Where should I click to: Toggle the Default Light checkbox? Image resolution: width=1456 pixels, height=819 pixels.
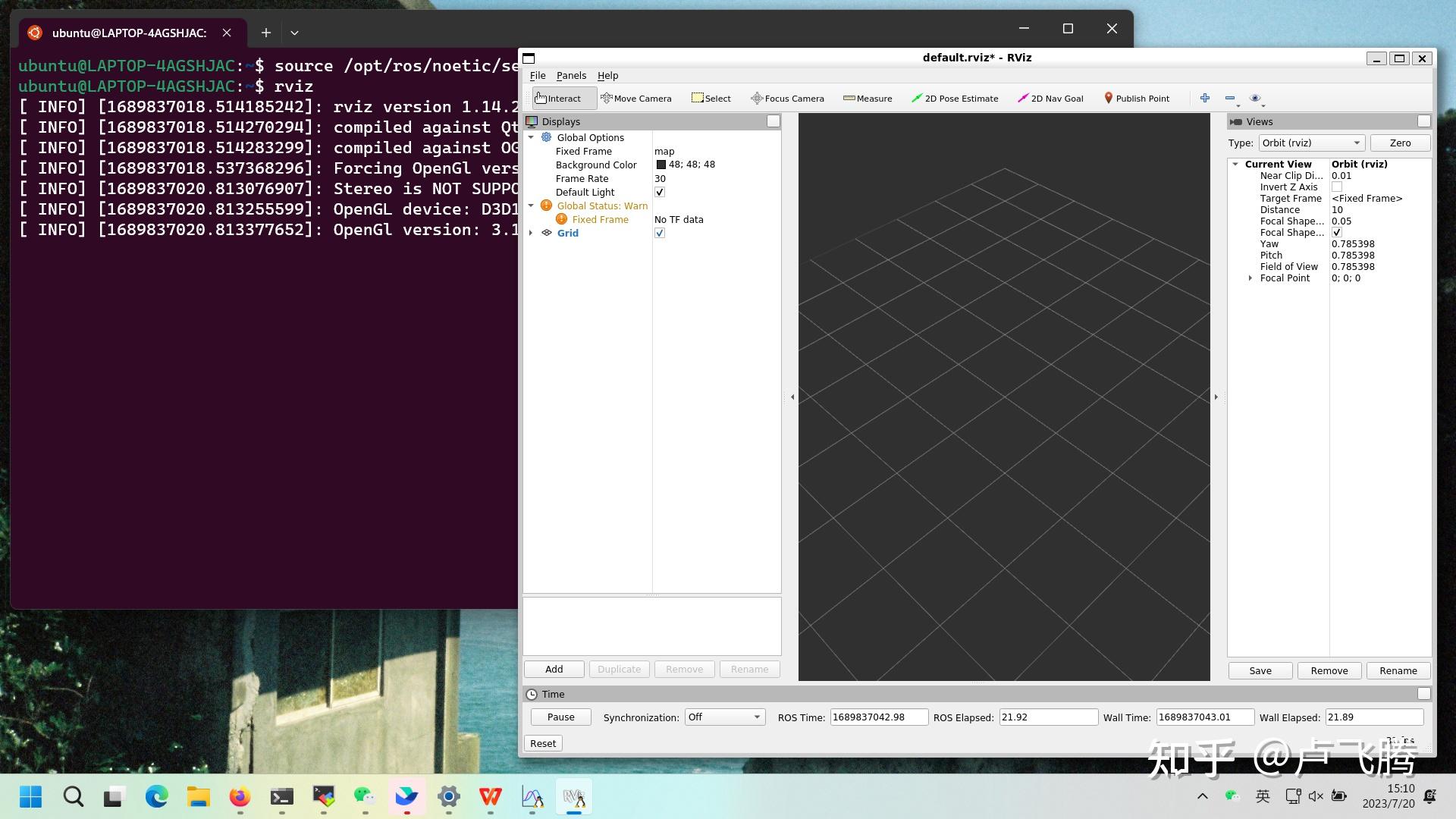659,192
